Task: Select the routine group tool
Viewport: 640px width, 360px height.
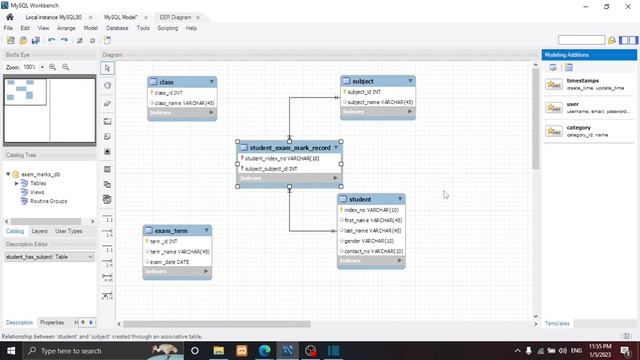Action: (107, 200)
